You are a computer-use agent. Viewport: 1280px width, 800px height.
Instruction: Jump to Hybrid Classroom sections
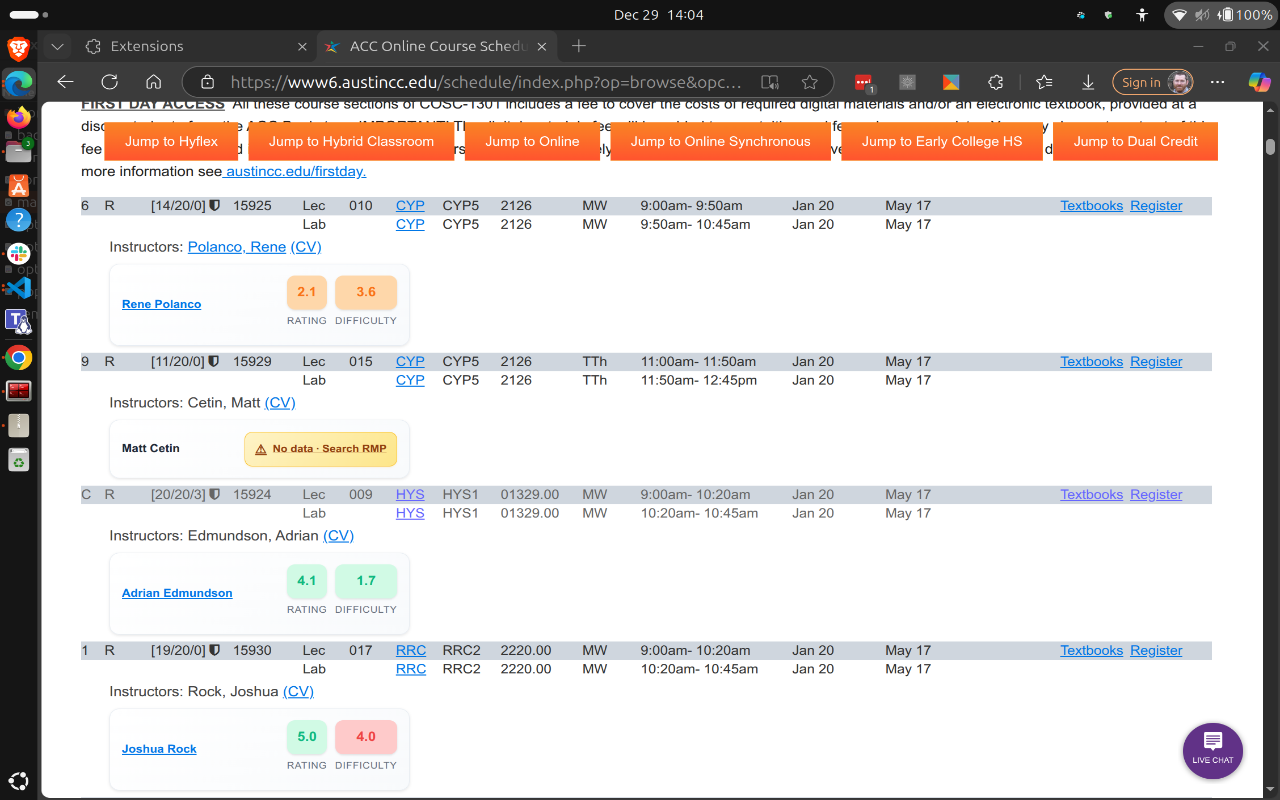click(351, 141)
